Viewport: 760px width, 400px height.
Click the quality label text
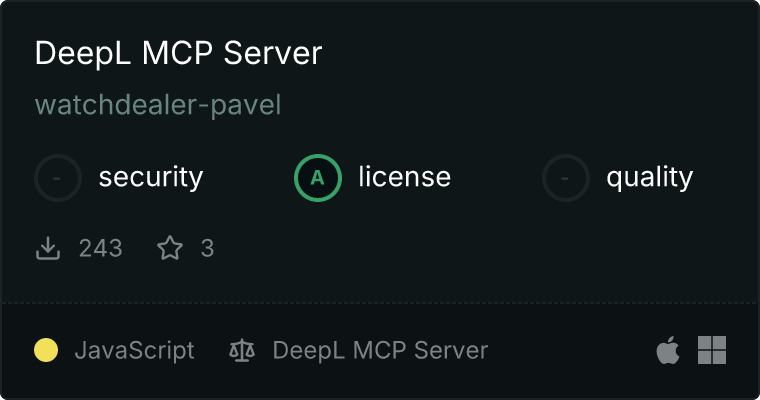point(650,177)
